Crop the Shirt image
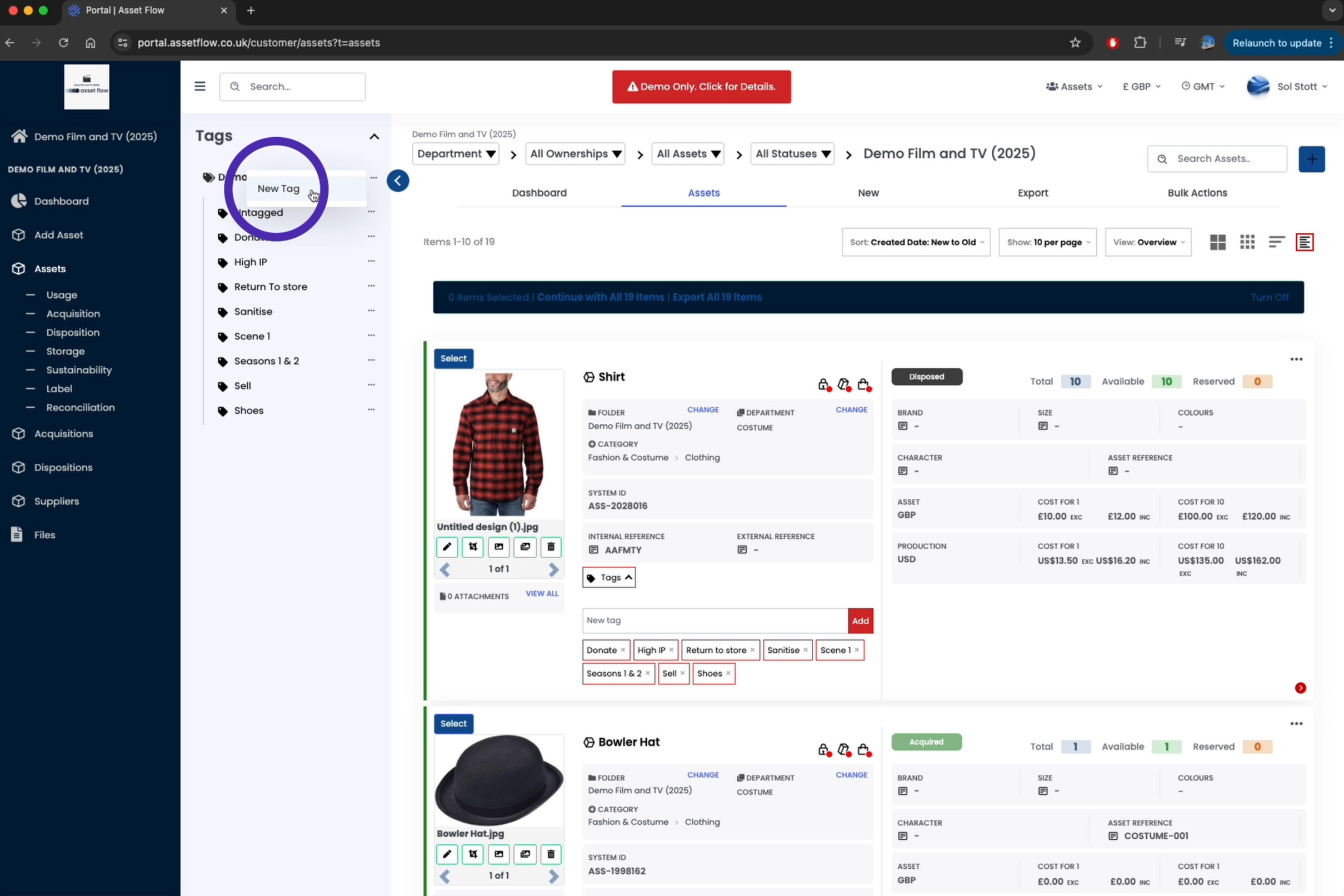The width and height of the screenshot is (1344, 896). [473, 547]
